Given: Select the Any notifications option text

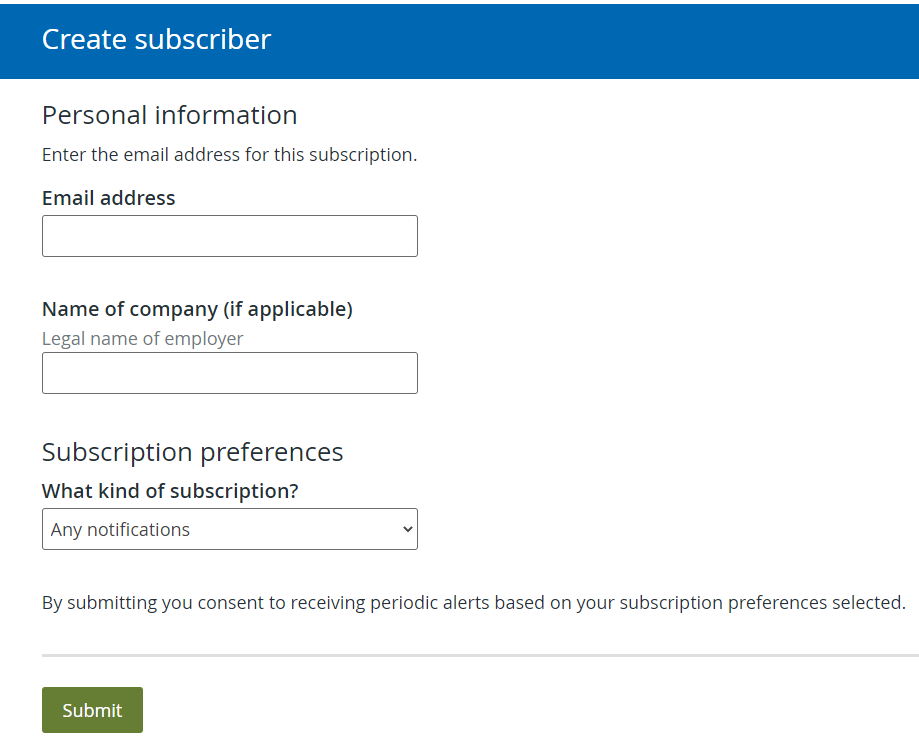Looking at the screenshot, I should pyautogui.click(x=120, y=529).
